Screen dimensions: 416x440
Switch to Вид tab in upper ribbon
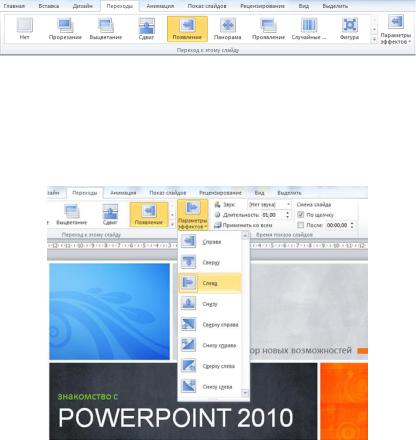coord(304,6)
